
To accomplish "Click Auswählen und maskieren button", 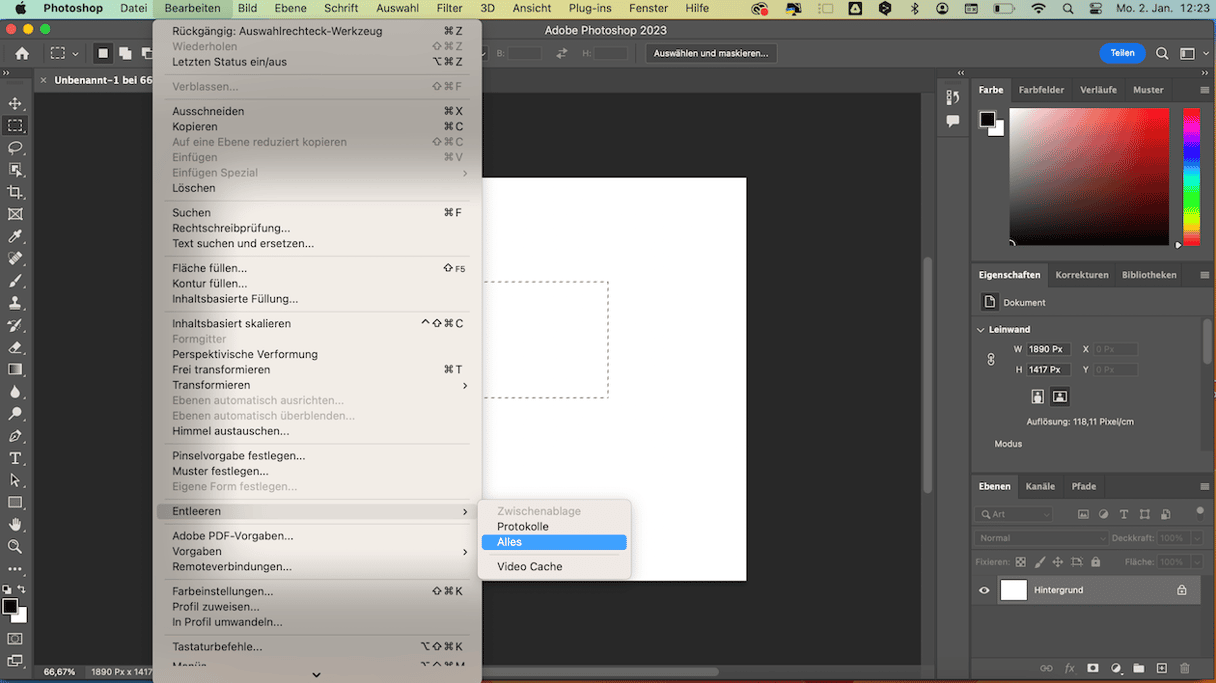I will pyautogui.click(x=711, y=53).
